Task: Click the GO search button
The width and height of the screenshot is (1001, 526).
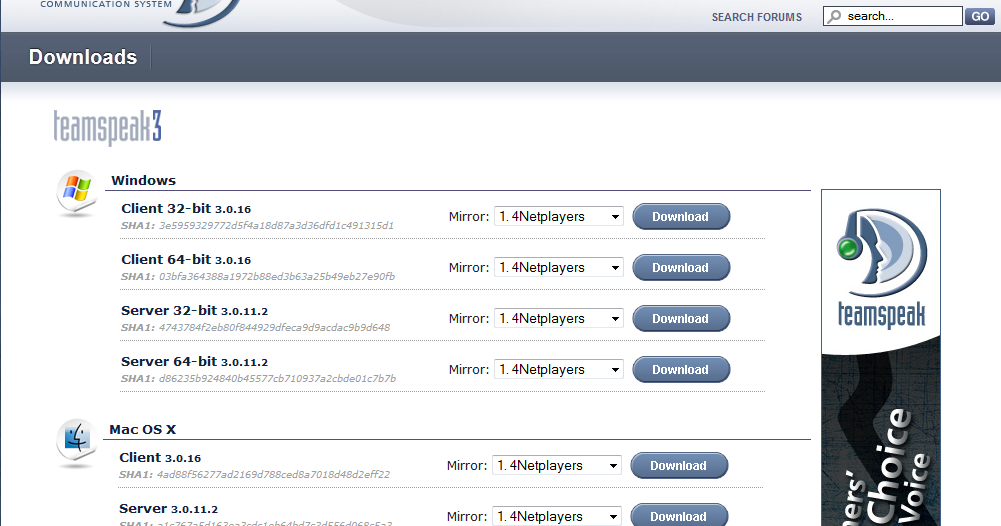Action: [980, 17]
